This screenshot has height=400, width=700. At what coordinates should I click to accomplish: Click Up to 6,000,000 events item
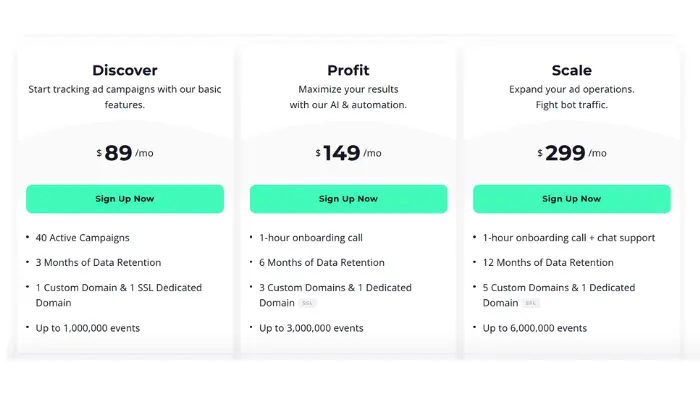534,328
